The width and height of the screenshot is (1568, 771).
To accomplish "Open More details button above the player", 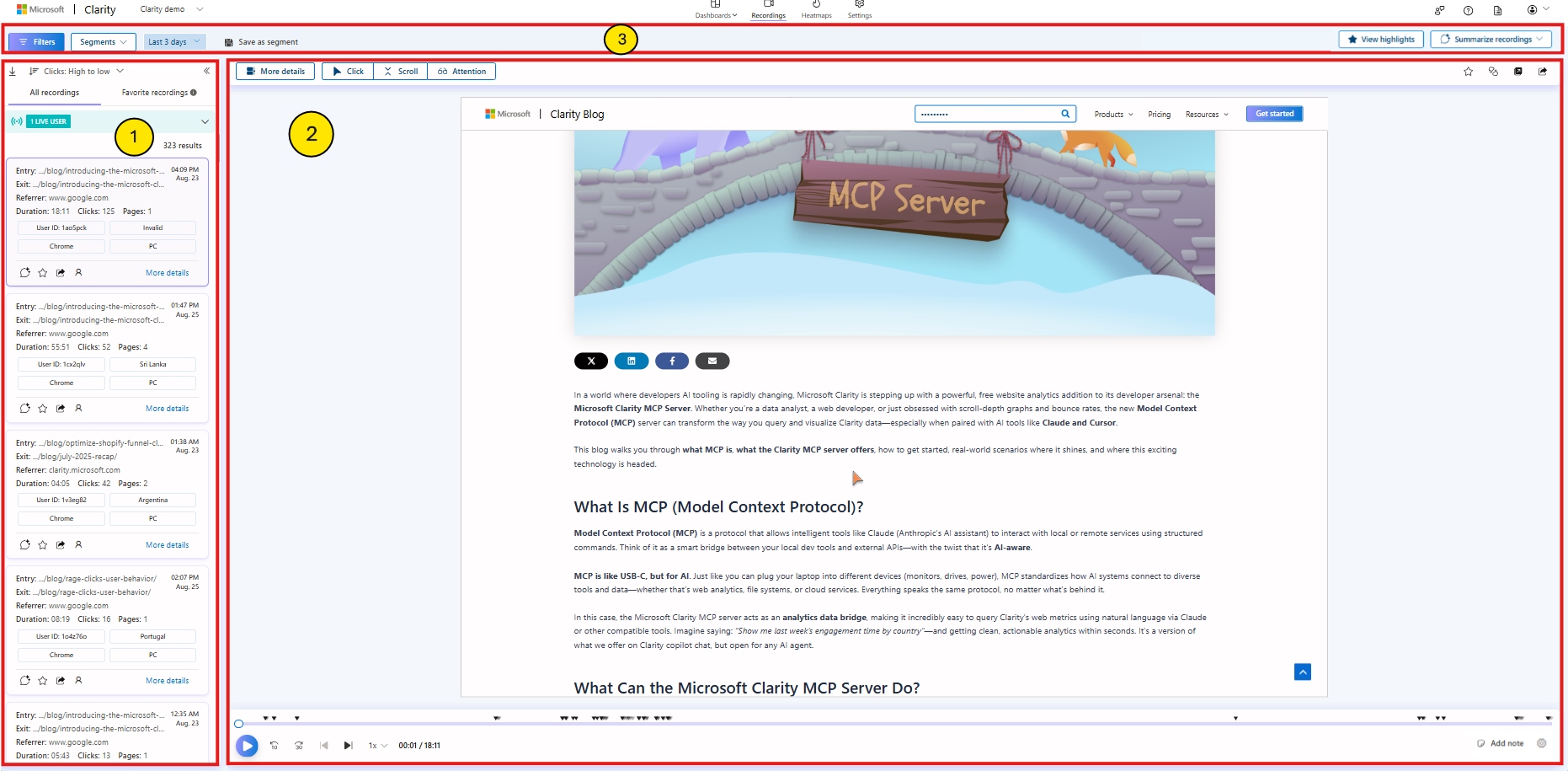I will click(x=275, y=72).
